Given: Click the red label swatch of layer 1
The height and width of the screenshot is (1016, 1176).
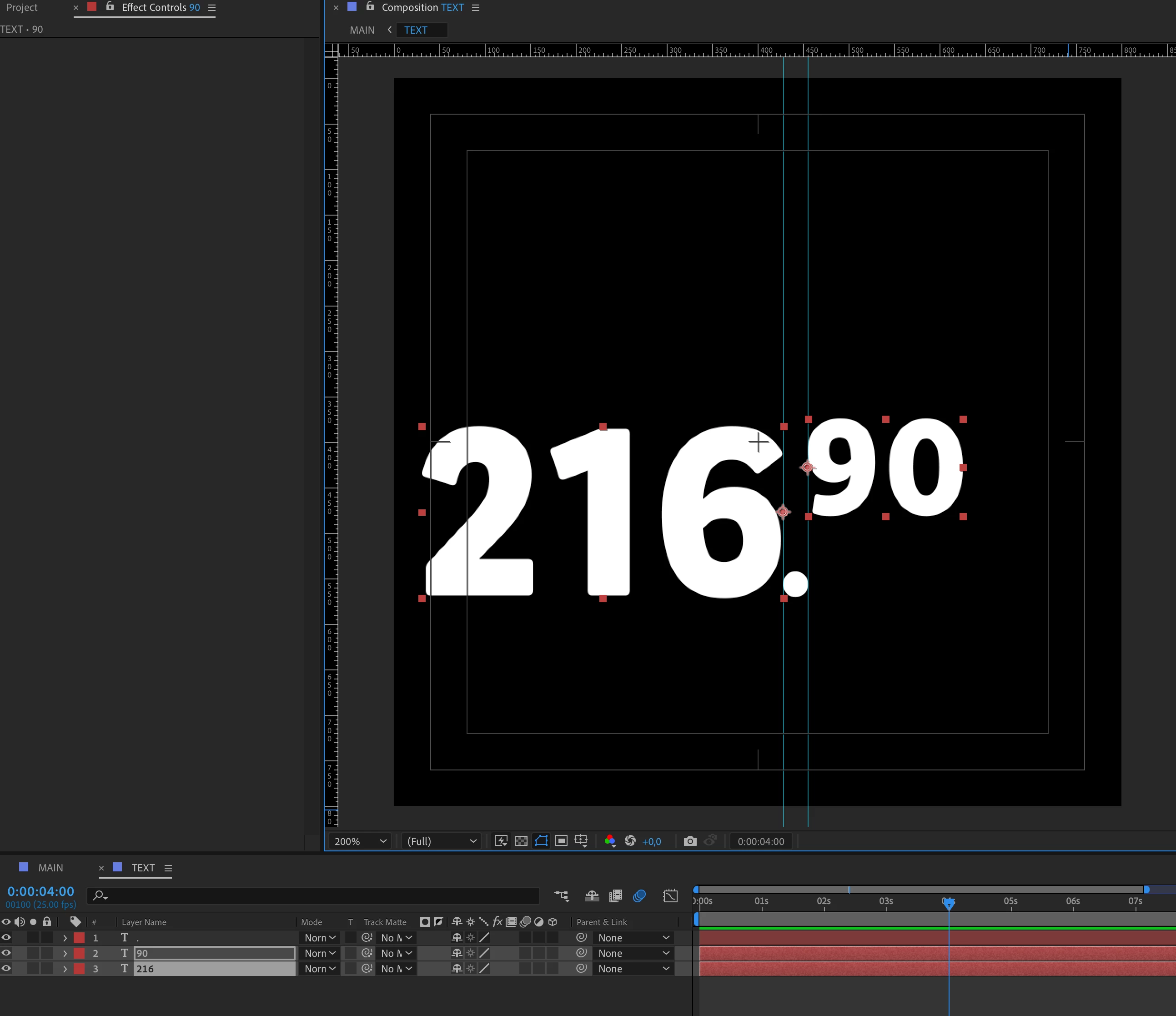Looking at the screenshot, I should click(80, 938).
